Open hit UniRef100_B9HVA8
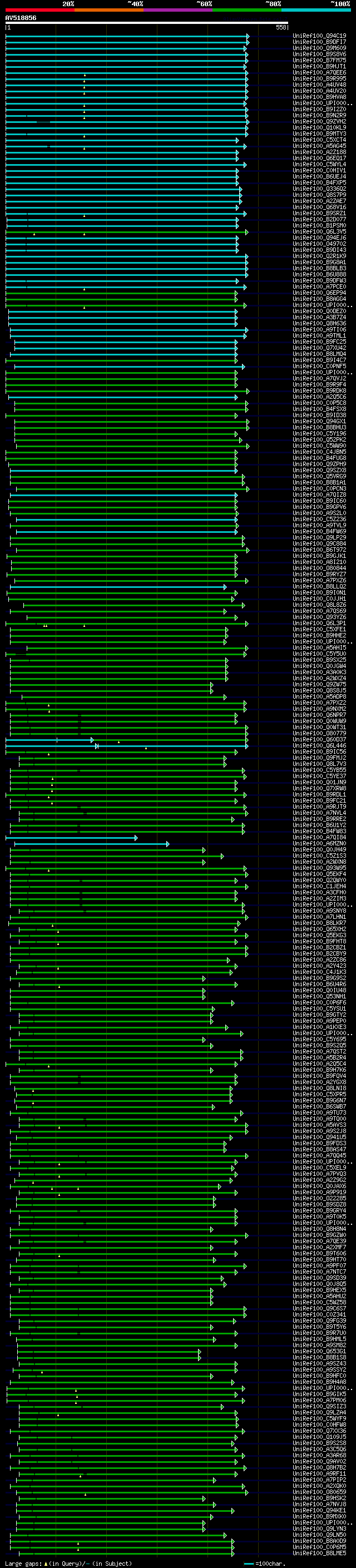The width and height of the screenshot is (356, 1568). (319, 97)
